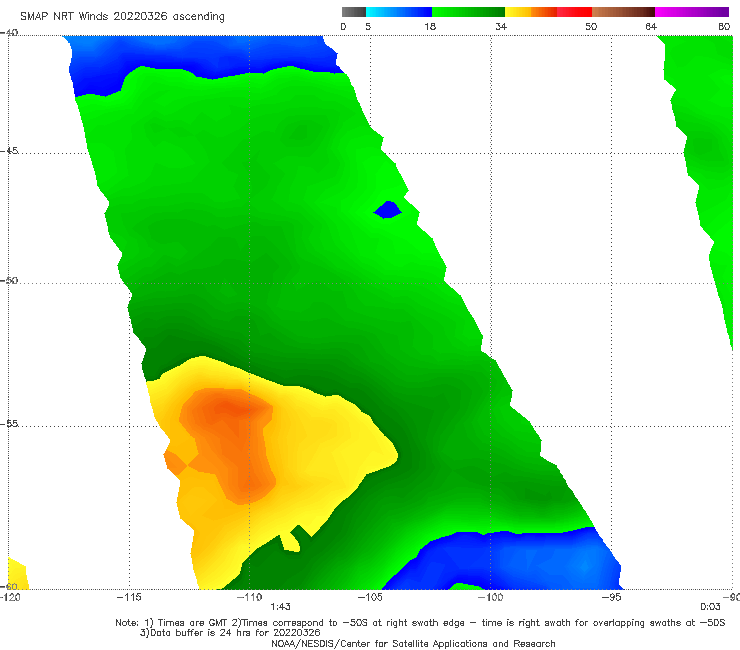
Task: Click the note line starting 'Note: 1) Times are GMT'
Action: click(x=420, y=623)
